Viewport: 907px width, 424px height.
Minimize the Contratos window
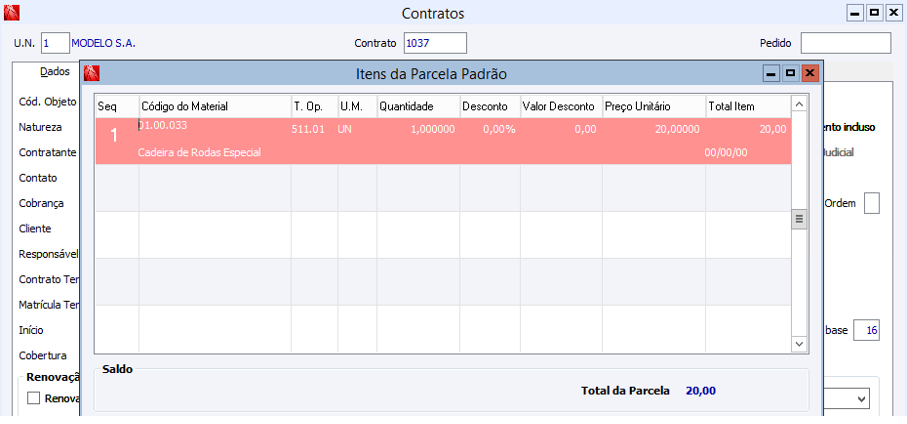[855, 14]
